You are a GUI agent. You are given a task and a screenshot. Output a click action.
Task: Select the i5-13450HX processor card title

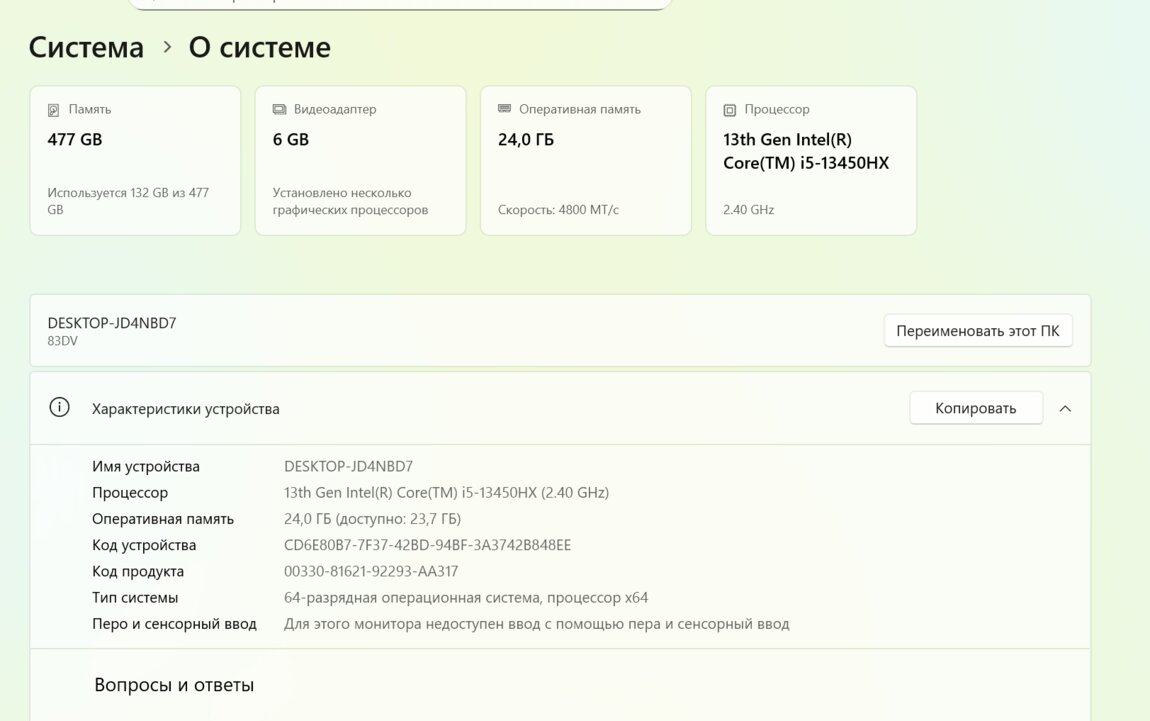(805, 151)
